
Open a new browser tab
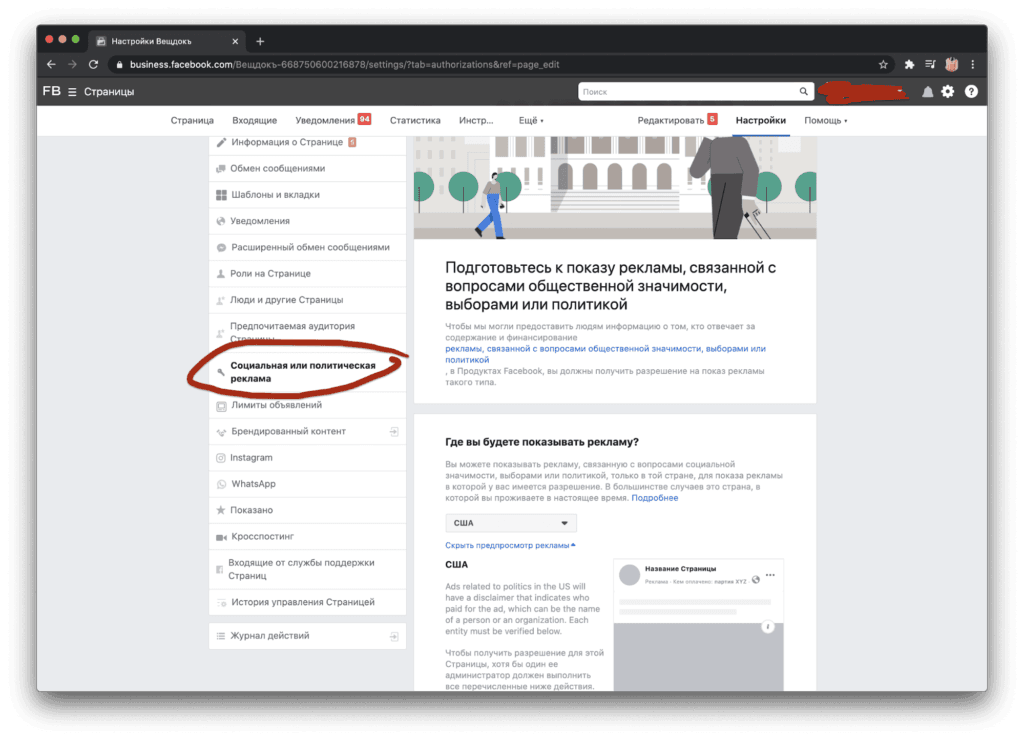coord(260,41)
